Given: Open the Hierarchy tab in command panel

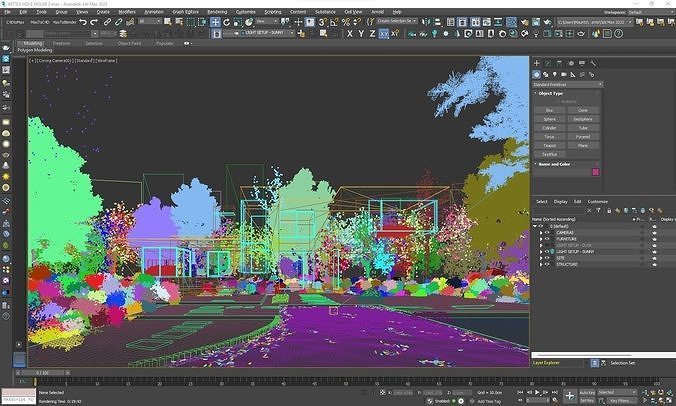Looking at the screenshot, I should (559, 63).
